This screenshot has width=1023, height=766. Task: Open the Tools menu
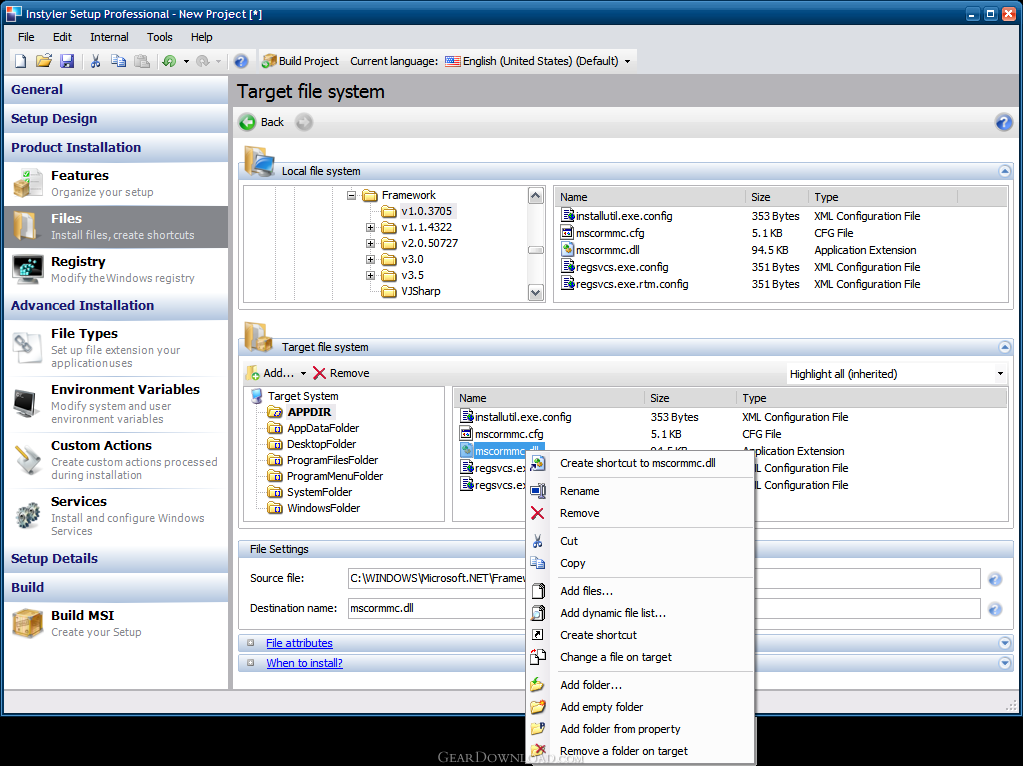(159, 37)
